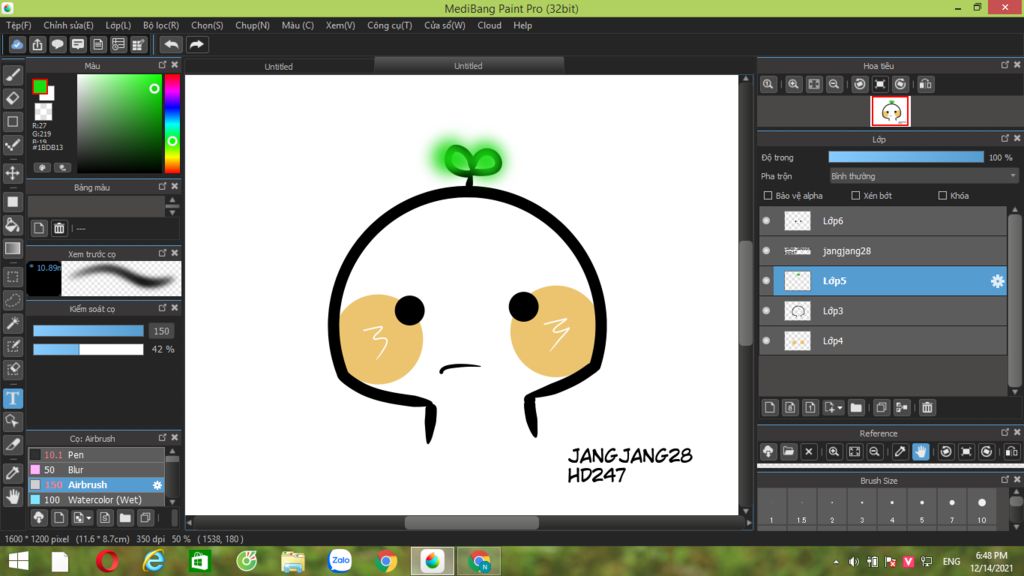Select the Watercolor (Wet) brush
The height and width of the screenshot is (576, 1024).
click(104, 500)
